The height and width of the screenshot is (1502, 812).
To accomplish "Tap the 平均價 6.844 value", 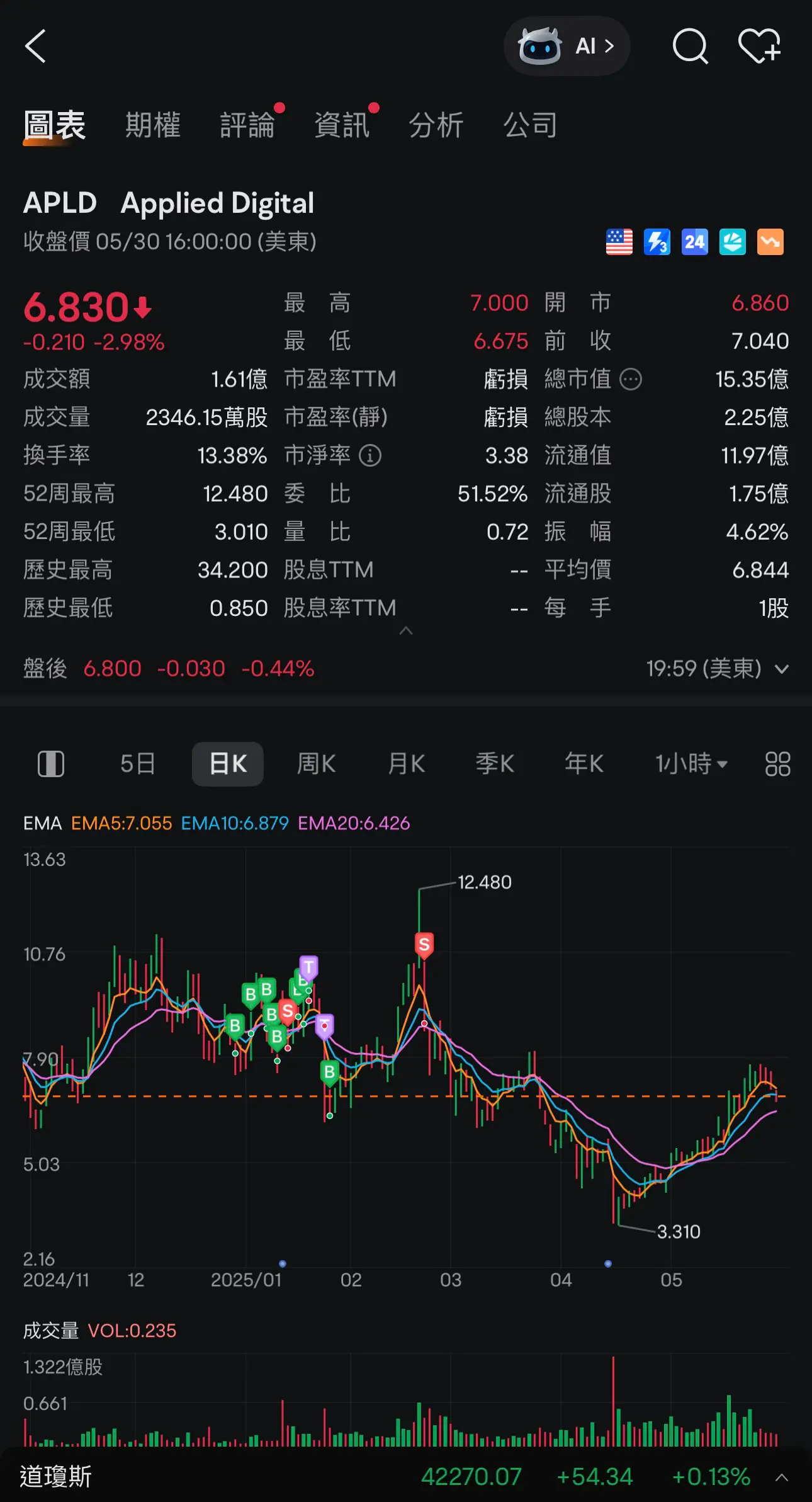I will coord(760,570).
